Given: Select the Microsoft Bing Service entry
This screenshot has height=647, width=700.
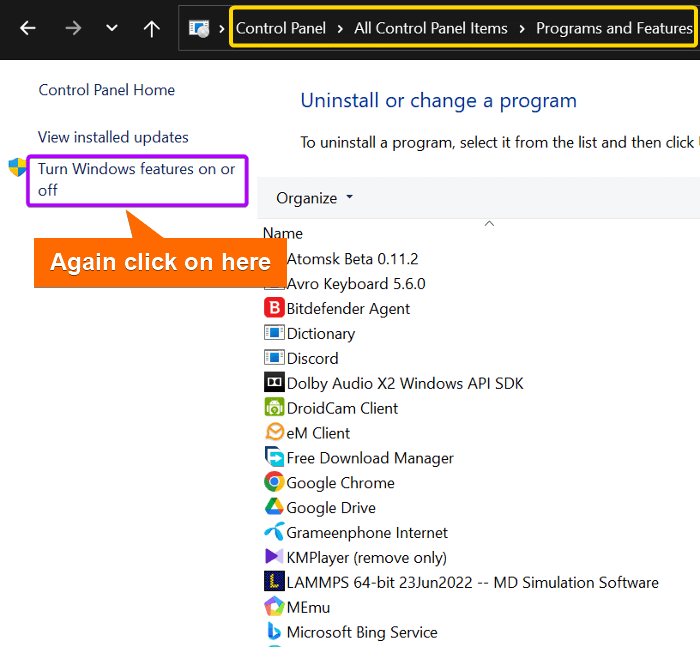Looking at the screenshot, I should point(362,633).
